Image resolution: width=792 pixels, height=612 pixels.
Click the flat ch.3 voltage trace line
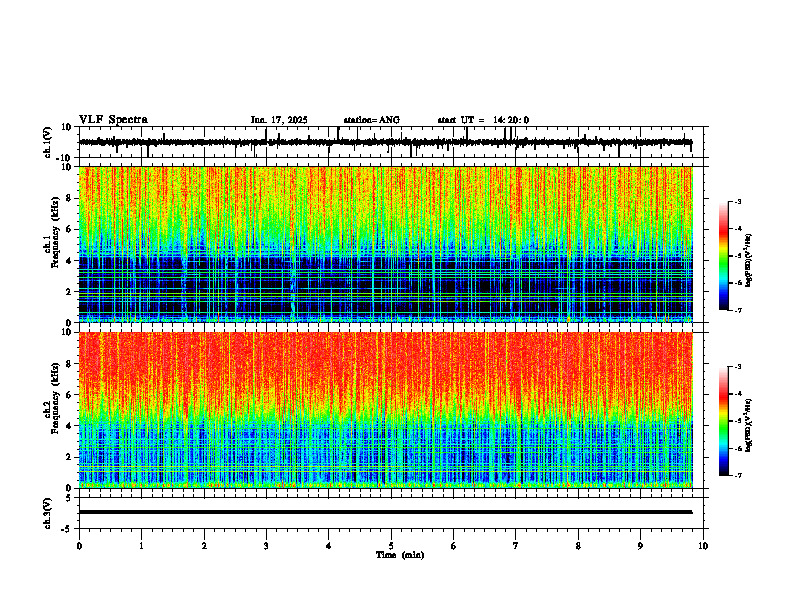[x=385, y=512]
